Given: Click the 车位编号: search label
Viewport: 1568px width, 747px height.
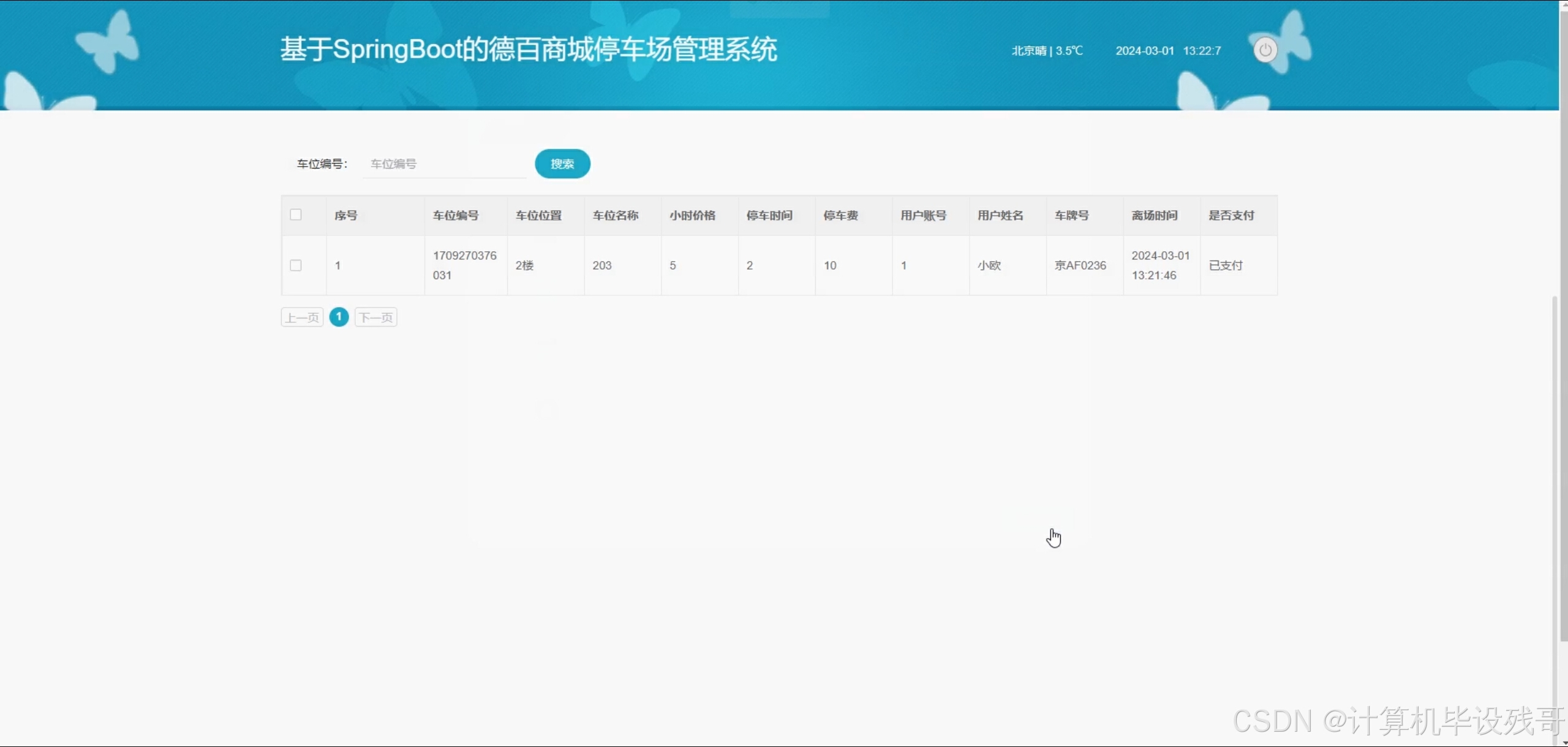Looking at the screenshot, I should [x=322, y=164].
